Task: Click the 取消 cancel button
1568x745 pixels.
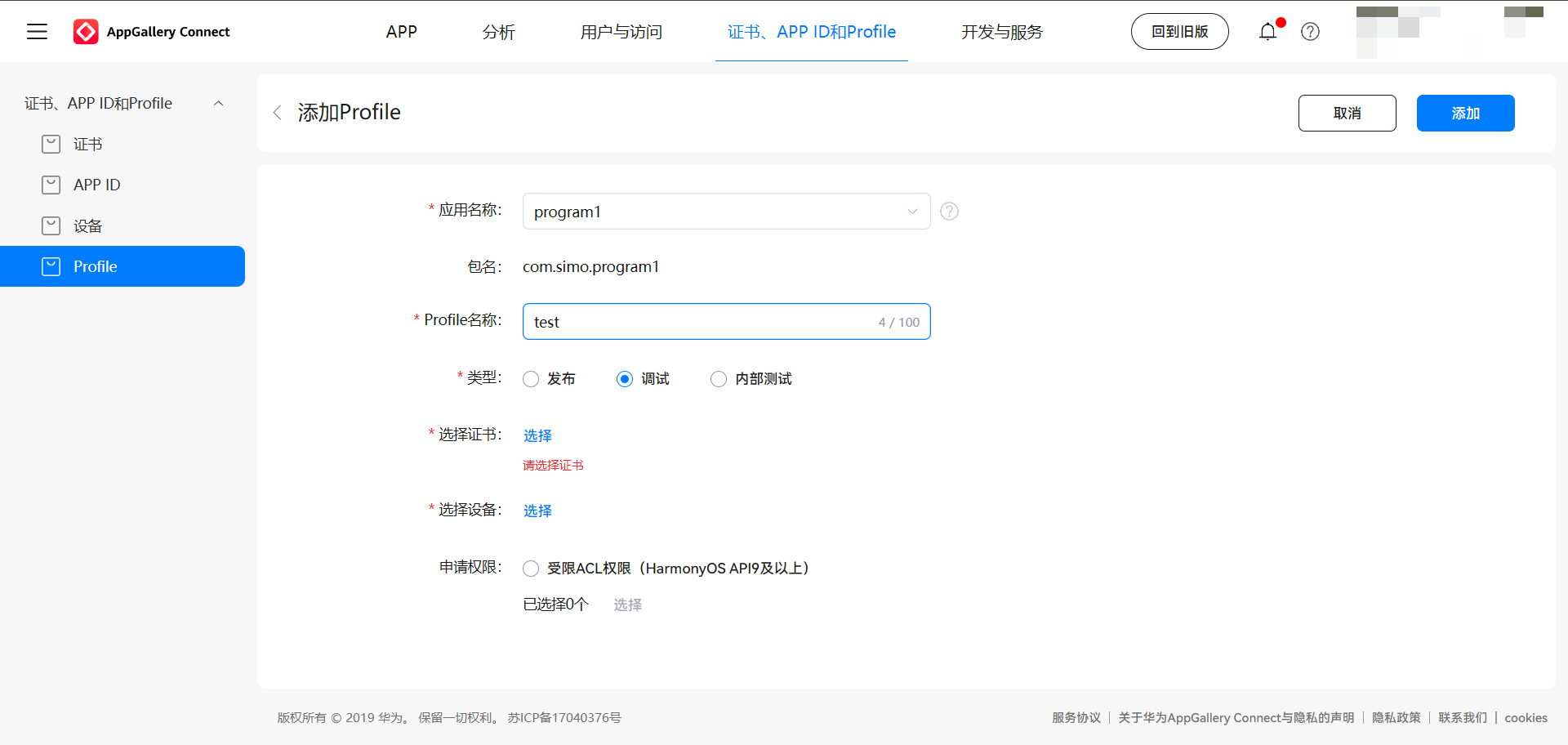Action: (1347, 114)
